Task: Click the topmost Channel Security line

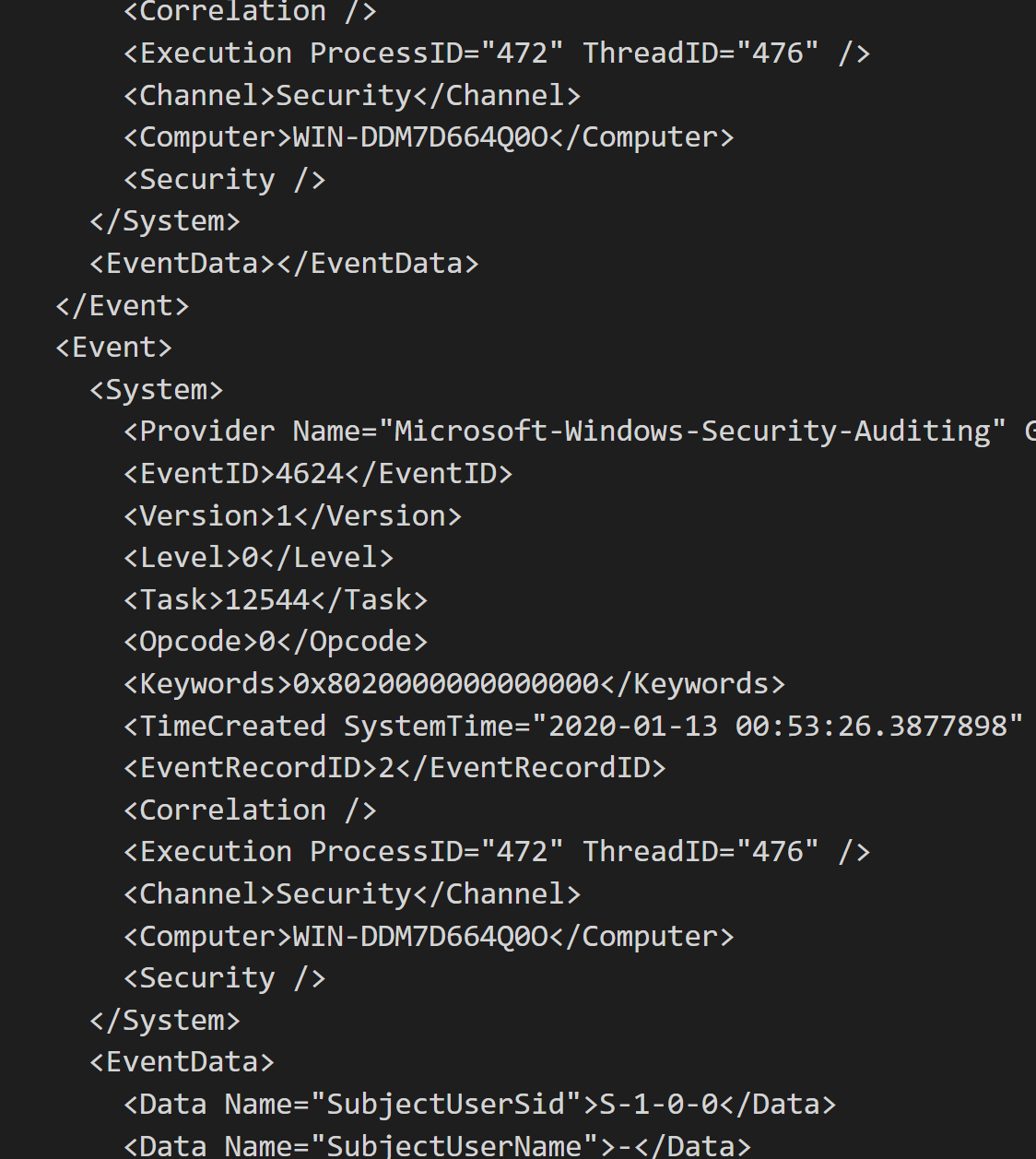Action: coord(352,96)
